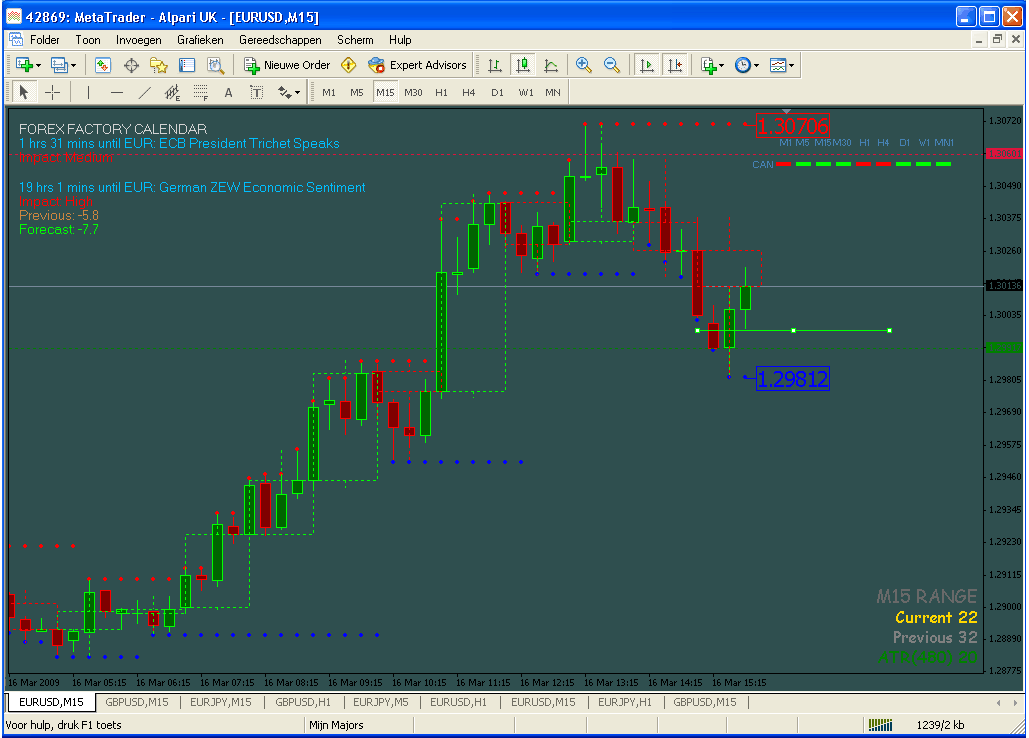Image resolution: width=1029 pixels, height=738 pixels.
Task: Open the Gereedschappen menu
Action: point(280,40)
